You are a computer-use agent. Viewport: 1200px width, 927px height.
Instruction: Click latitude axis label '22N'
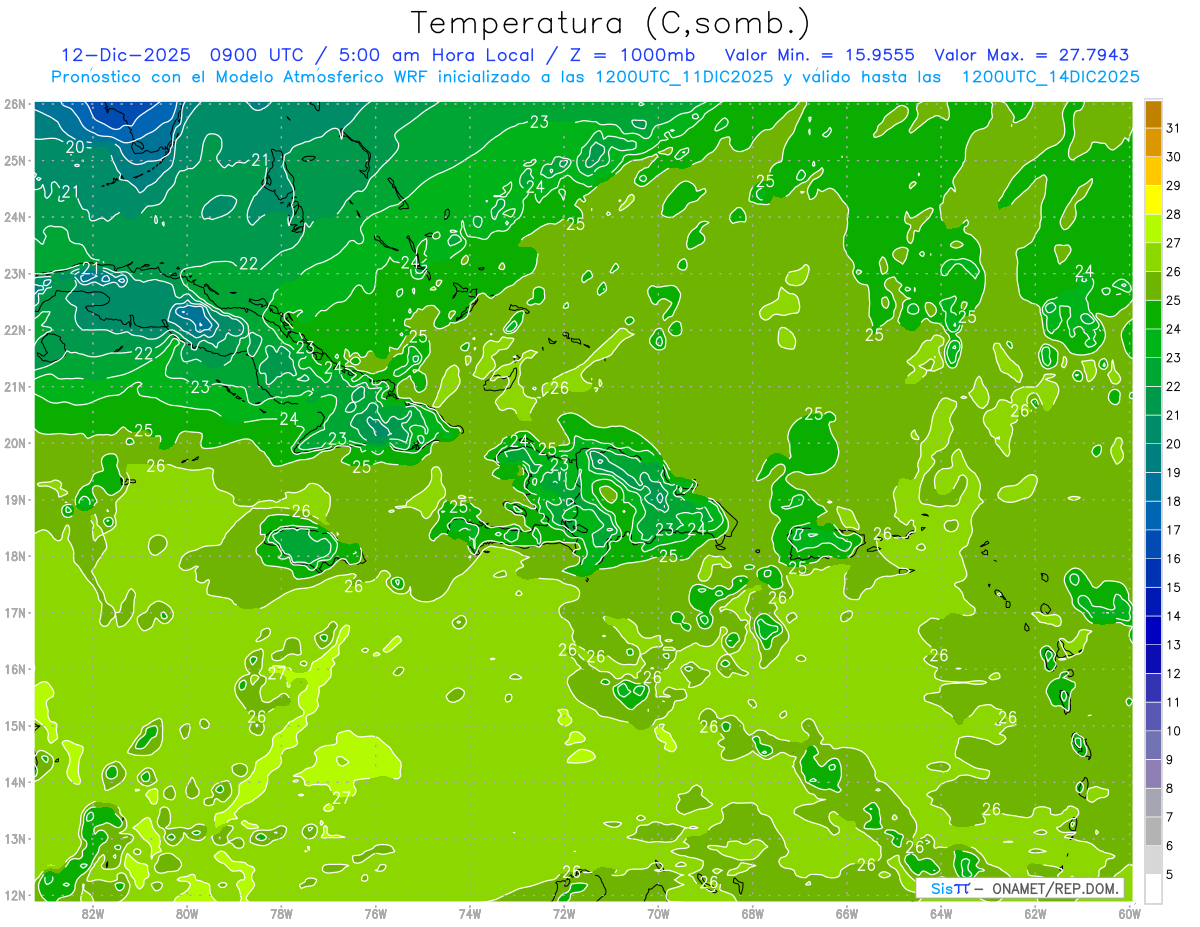[x=14, y=330]
